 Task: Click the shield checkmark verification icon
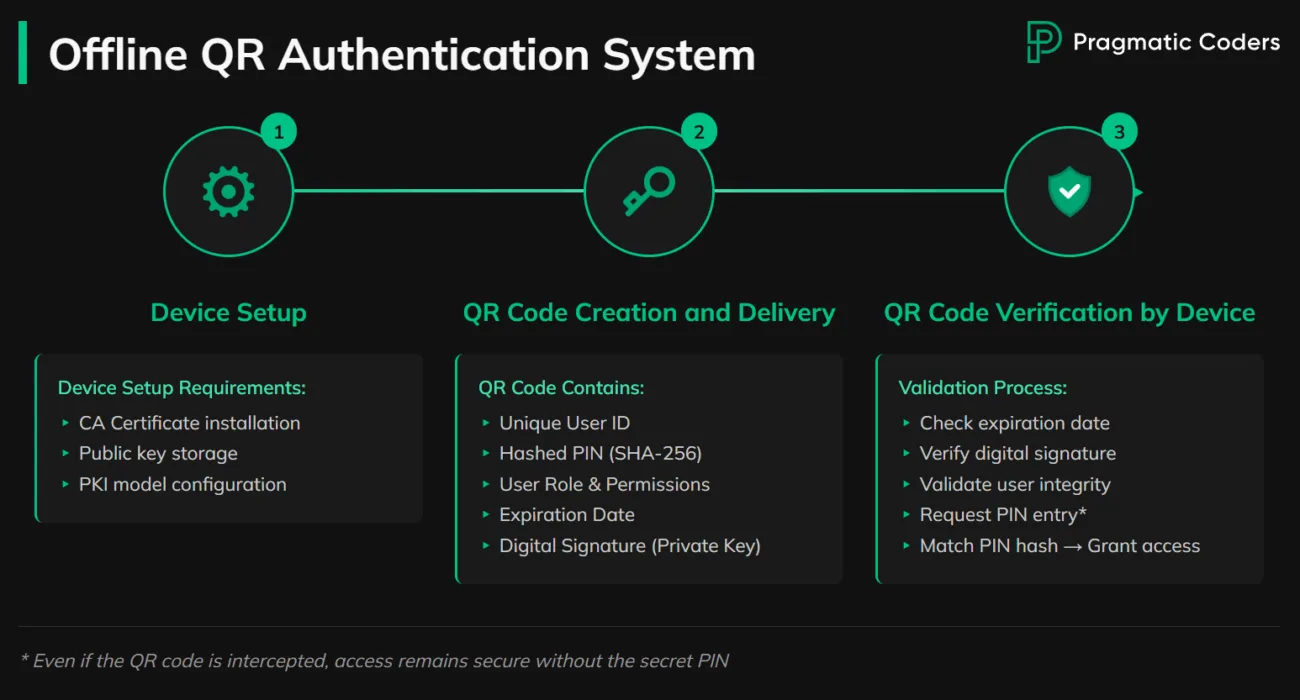tap(1070, 191)
